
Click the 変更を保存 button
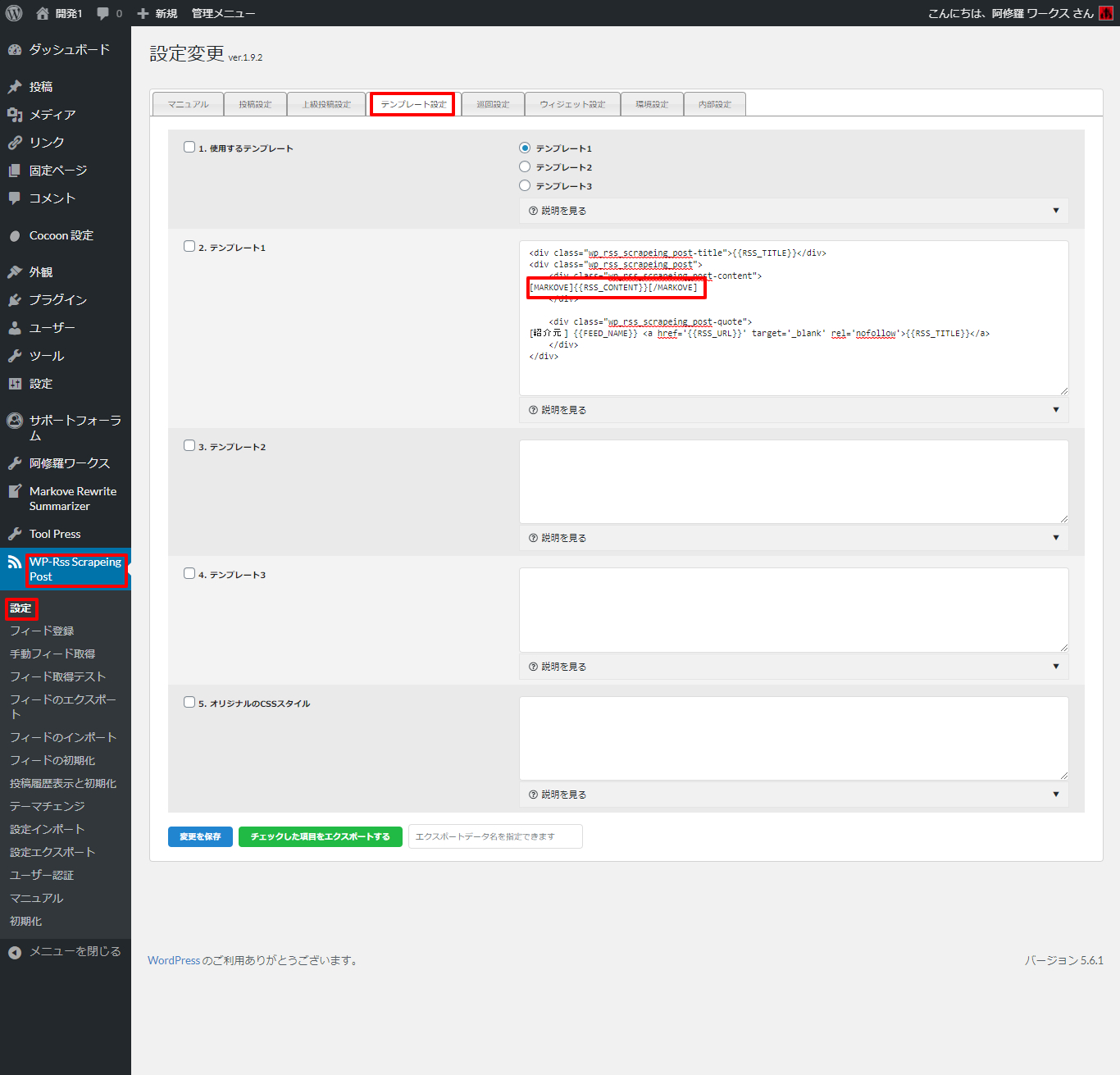200,836
